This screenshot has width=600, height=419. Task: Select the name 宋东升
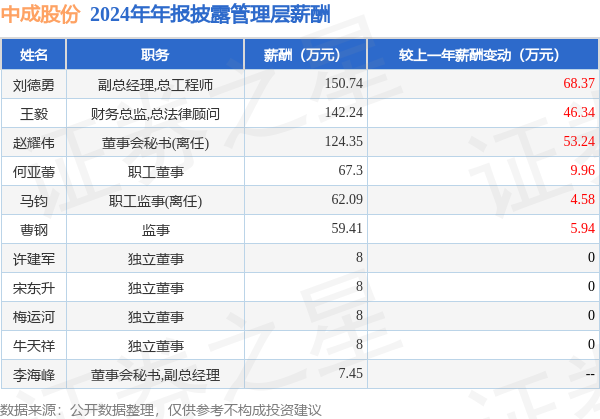(x=34, y=289)
